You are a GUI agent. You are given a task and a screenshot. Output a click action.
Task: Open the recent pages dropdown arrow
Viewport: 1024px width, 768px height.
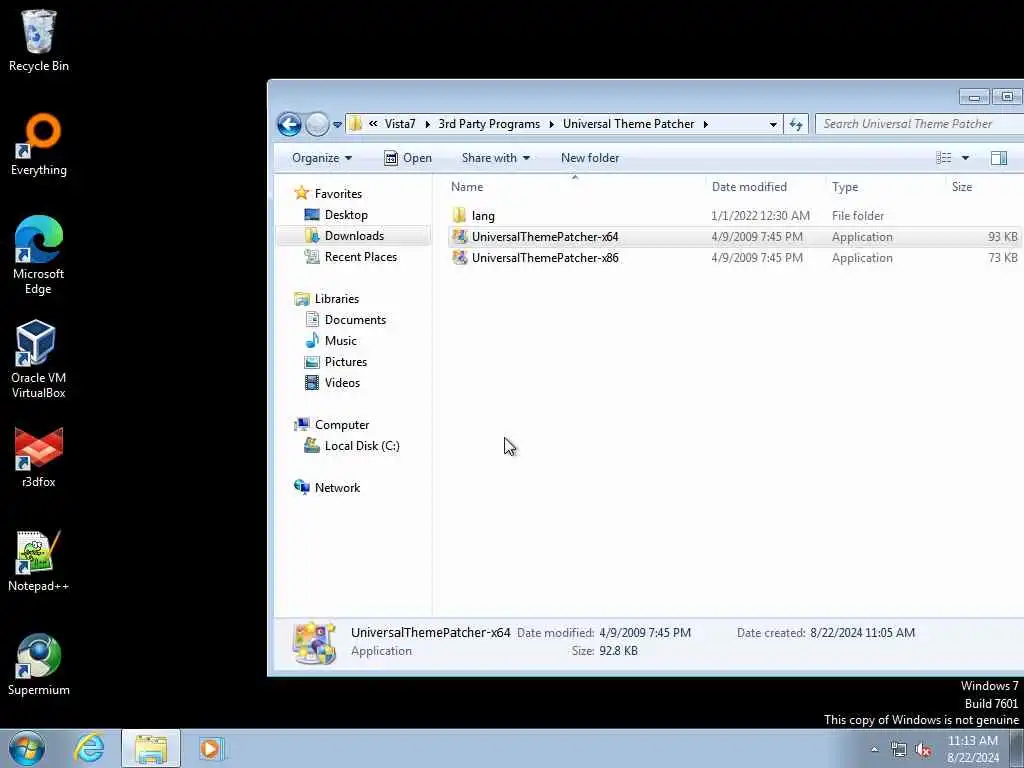point(337,124)
